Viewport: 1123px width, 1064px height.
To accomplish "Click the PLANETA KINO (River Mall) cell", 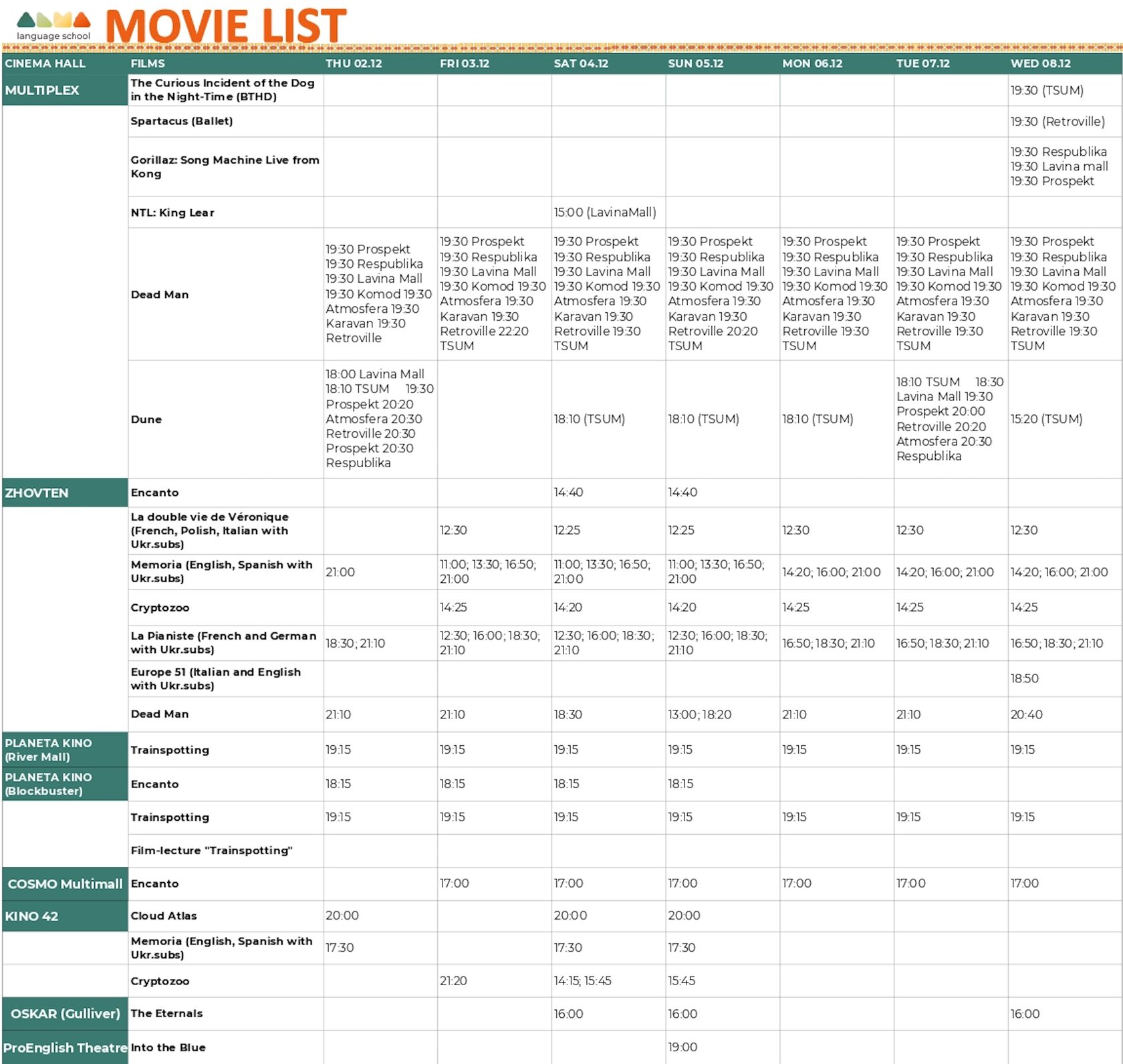I will click(x=65, y=749).
